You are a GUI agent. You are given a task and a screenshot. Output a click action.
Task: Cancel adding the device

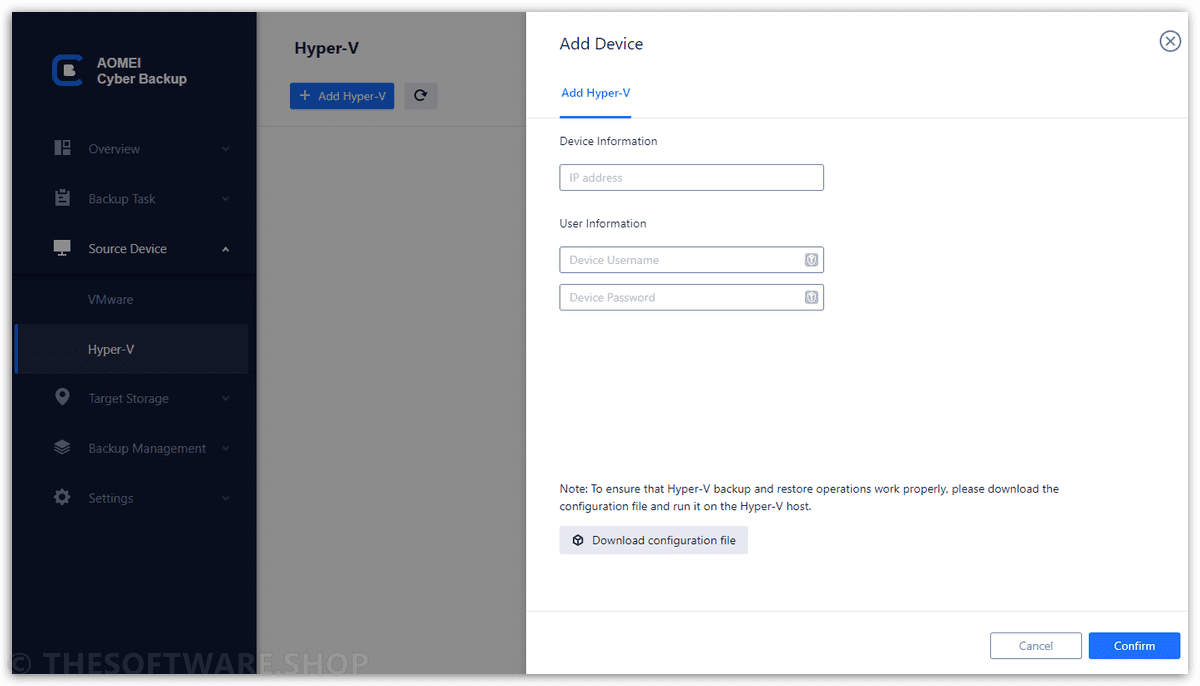[x=1036, y=646]
